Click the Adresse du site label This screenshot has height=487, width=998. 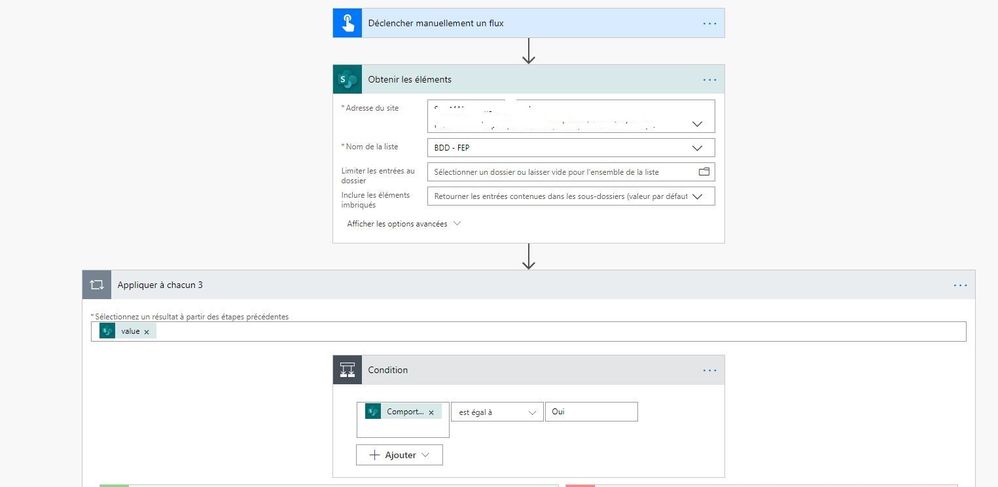(x=371, y=108)
